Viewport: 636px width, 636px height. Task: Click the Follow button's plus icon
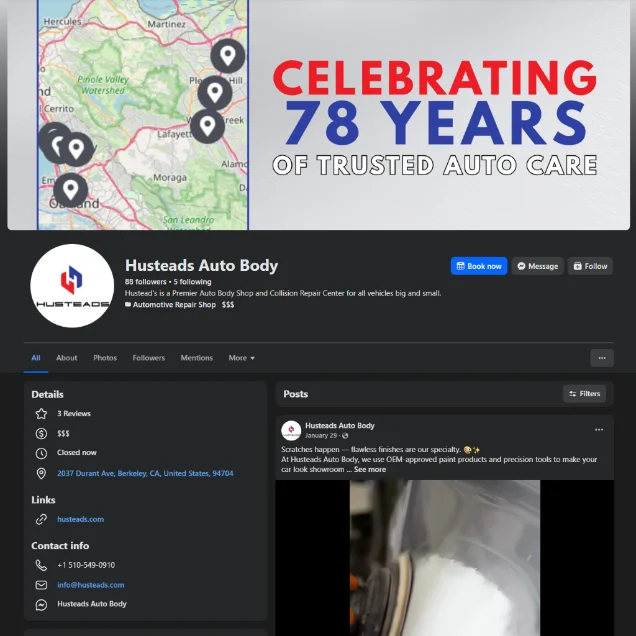(x=578, y=266)
